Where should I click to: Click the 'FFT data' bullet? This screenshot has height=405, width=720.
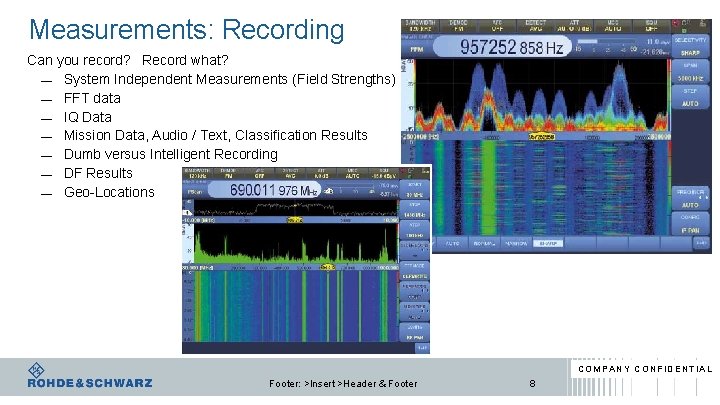point(92,98)
